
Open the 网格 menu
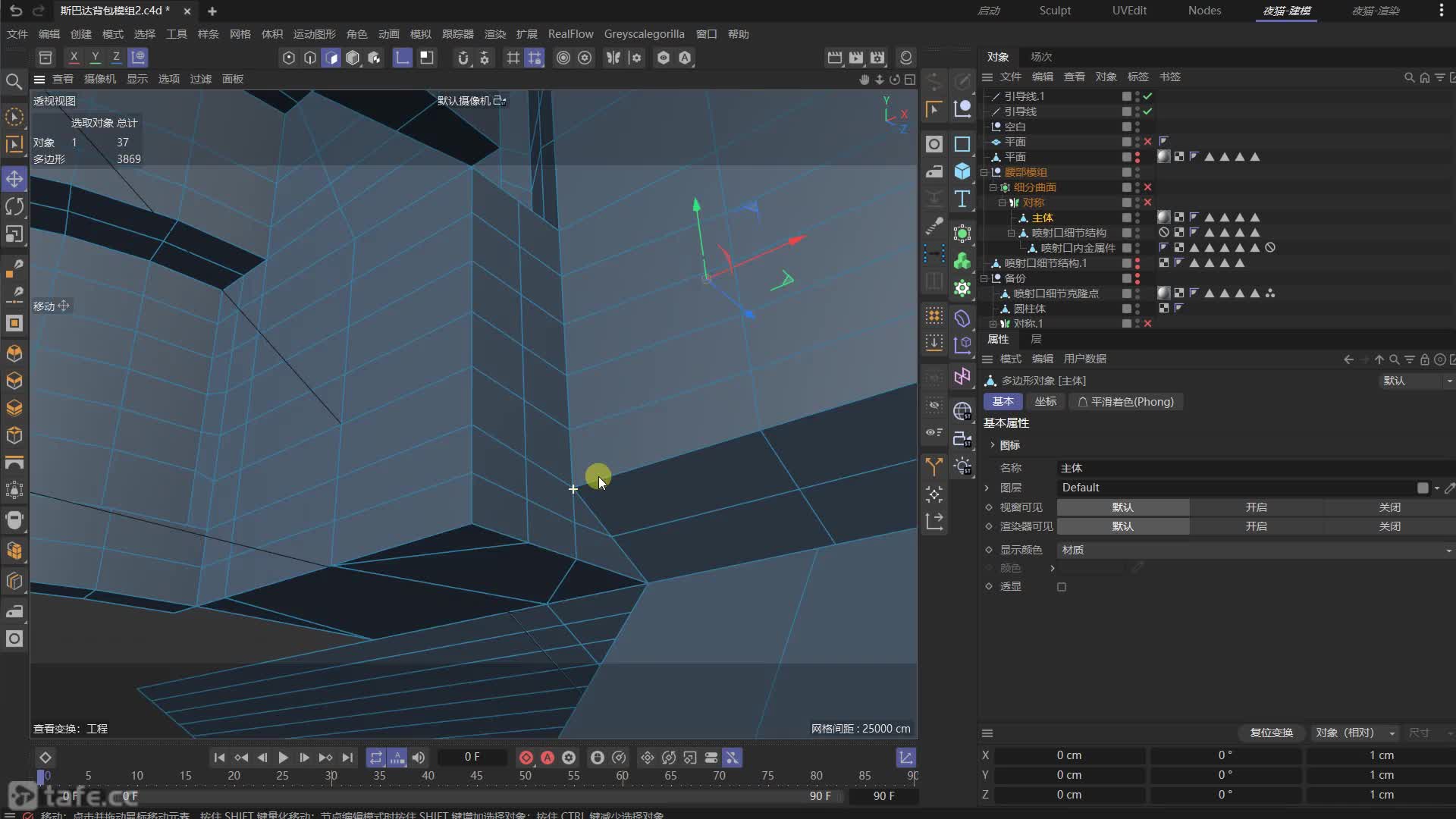[240, 34]
